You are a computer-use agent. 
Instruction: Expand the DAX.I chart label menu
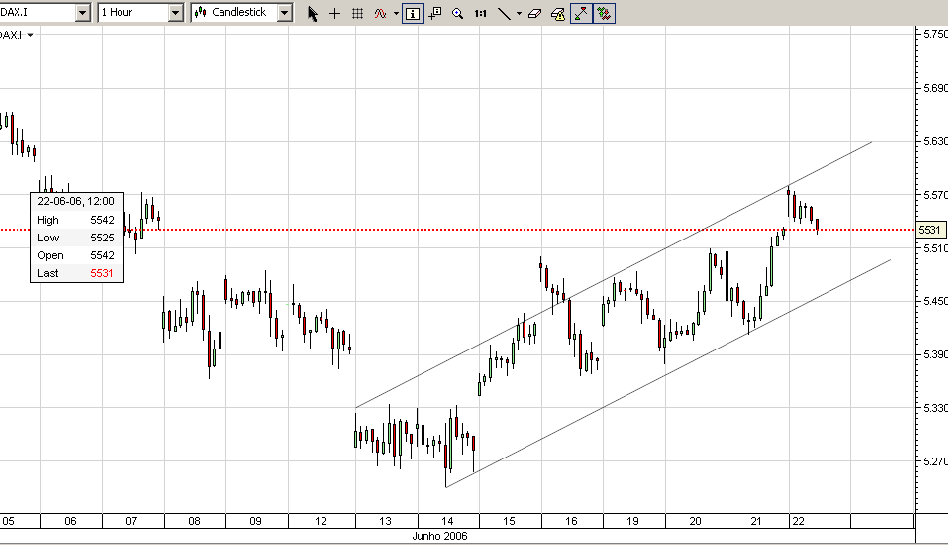click(30, 35)
